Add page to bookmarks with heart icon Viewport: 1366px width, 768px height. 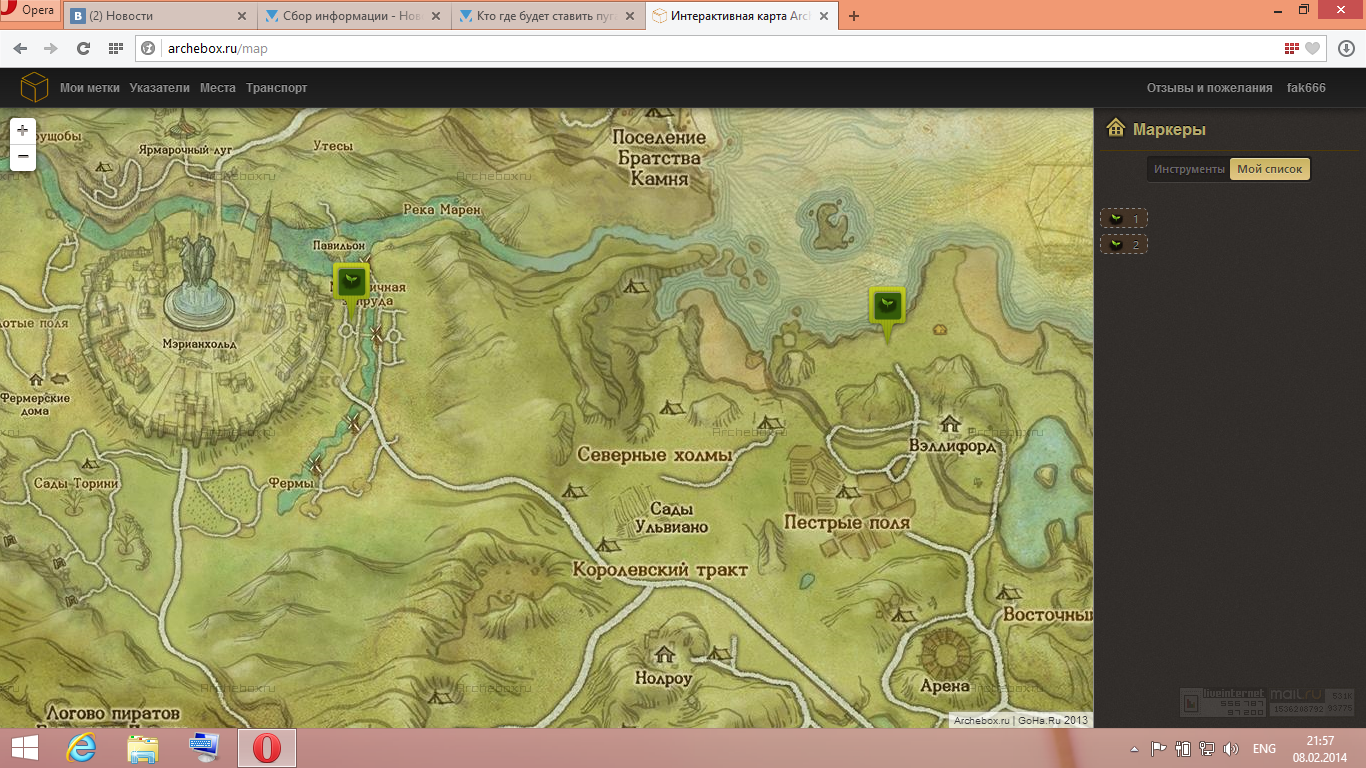(x=1312, y=48)
